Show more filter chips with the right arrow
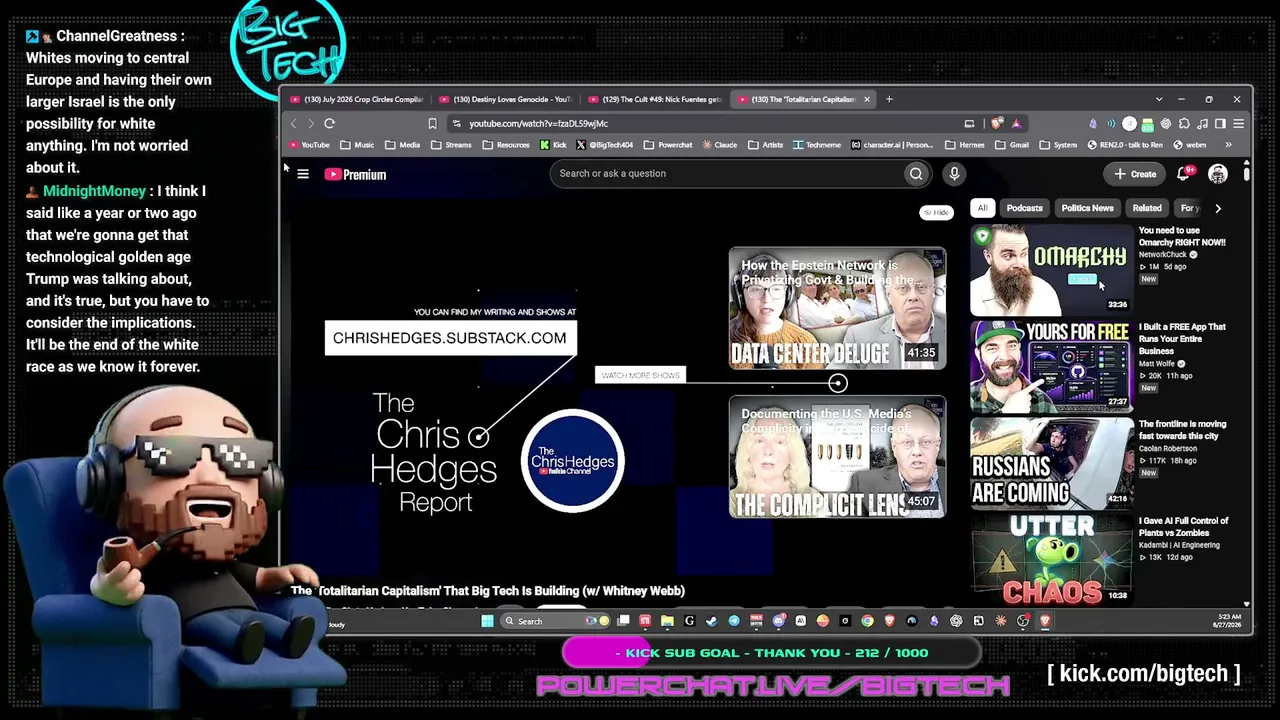Image resolution: width=1280 pixels, height=720 pixels. [1218, 208]
